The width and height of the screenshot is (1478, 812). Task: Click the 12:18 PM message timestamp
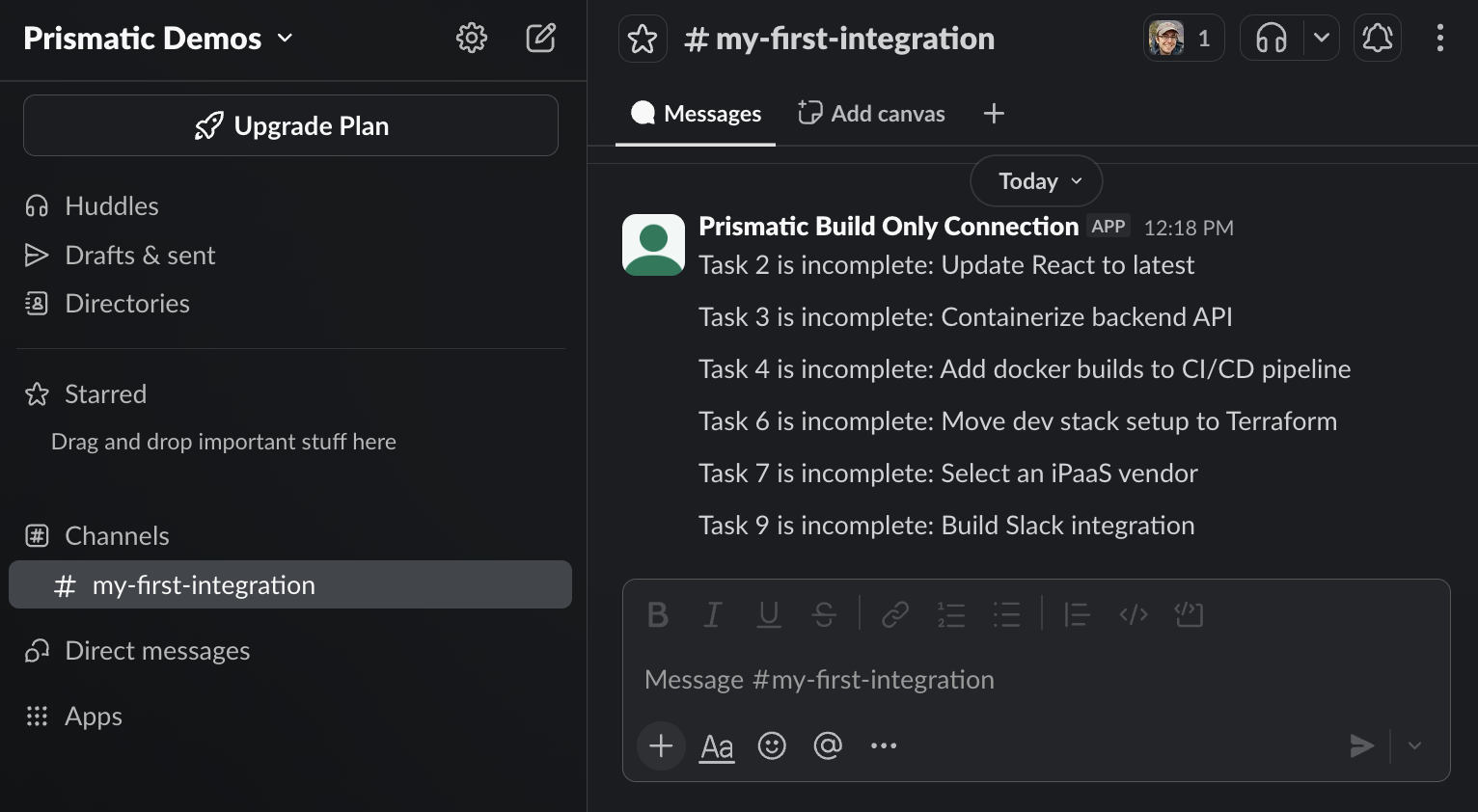pos(1189,228)
